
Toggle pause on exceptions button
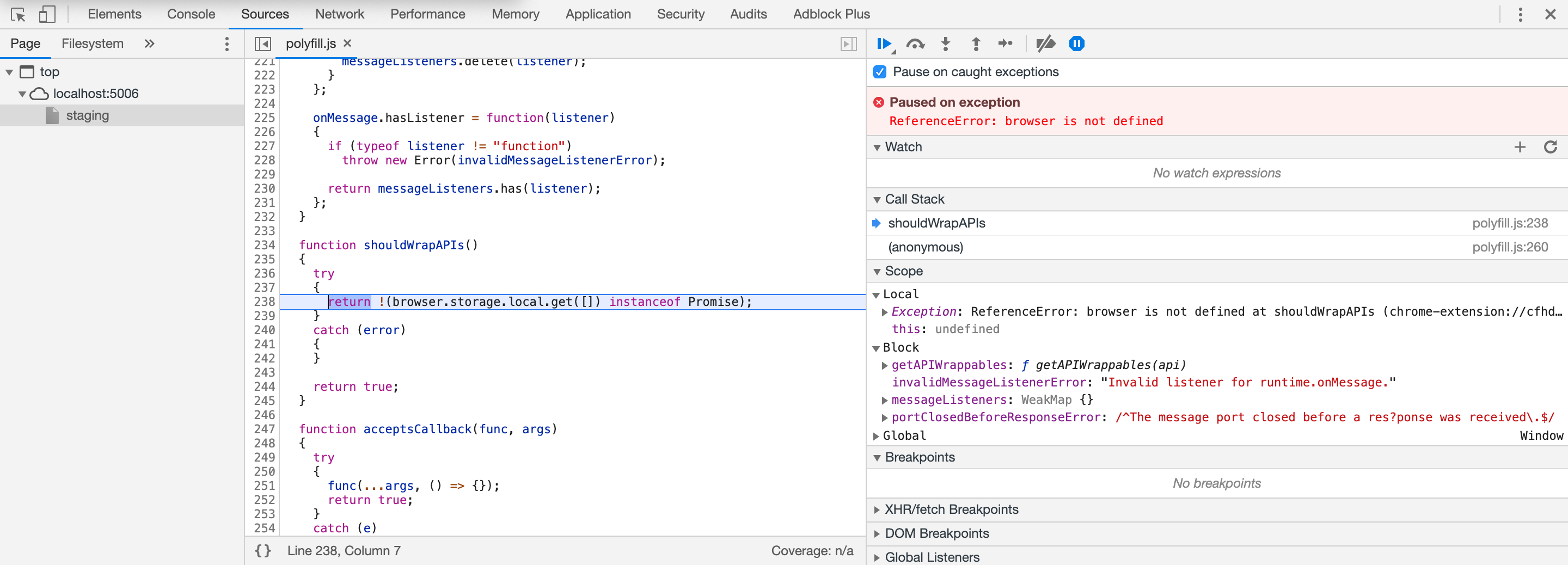coord(1076,44)
